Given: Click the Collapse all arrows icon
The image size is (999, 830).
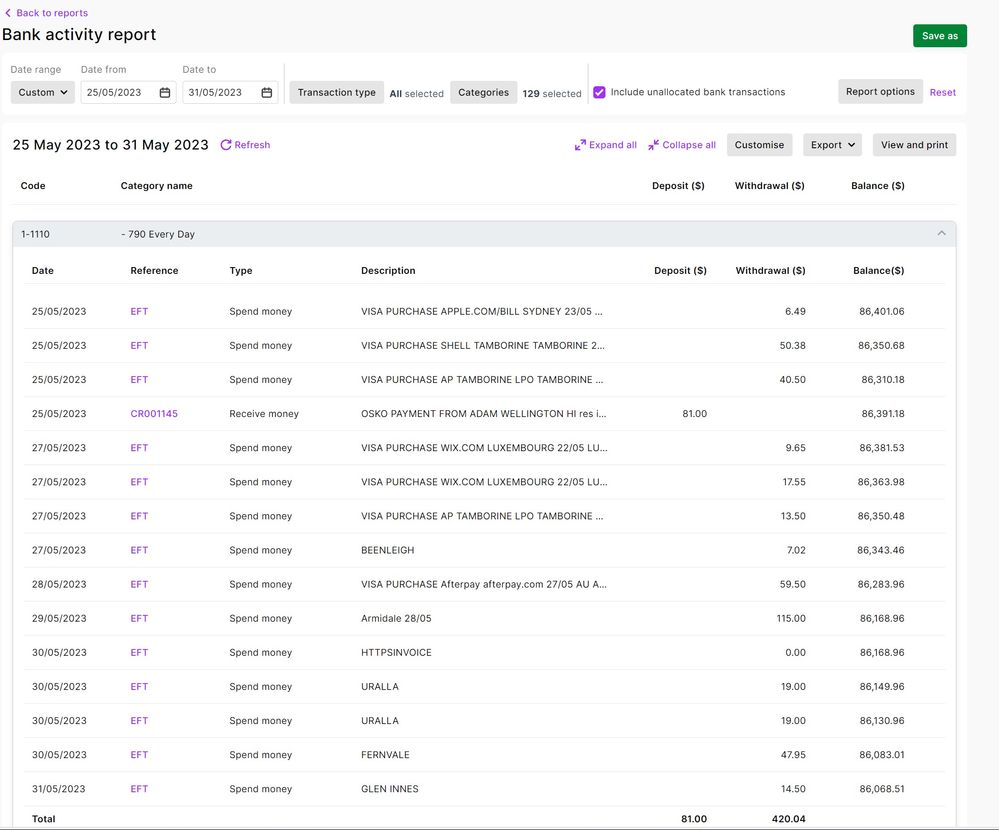Looking at the screenshot, I should coord(653,145).
